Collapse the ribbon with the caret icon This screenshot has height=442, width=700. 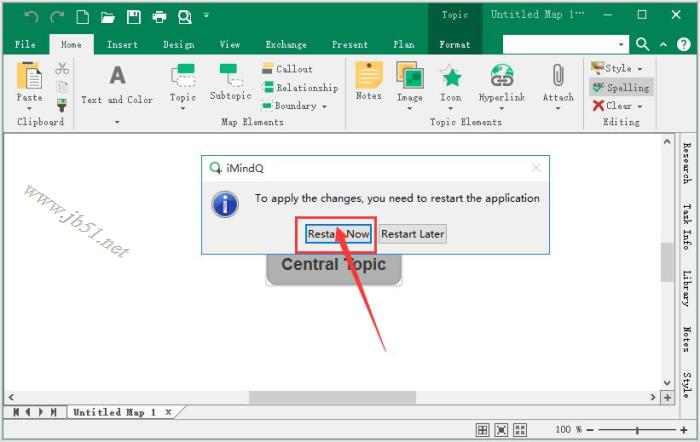(x=663, y=44)
